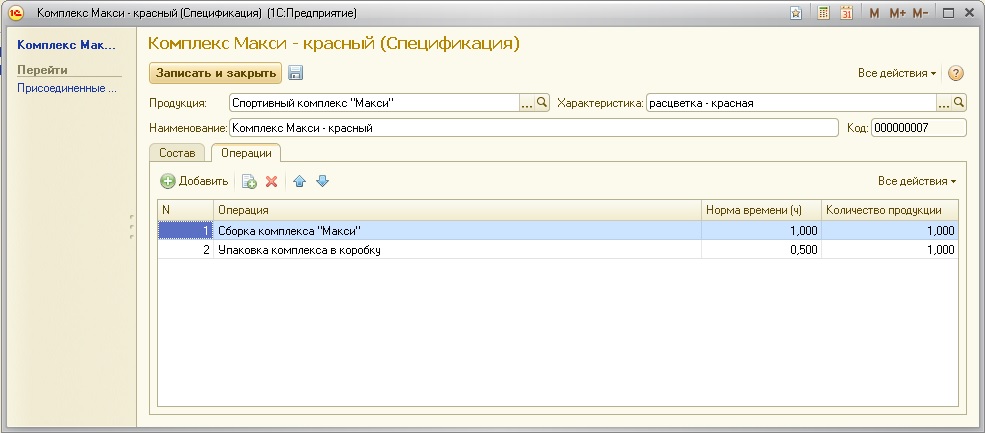Select row Сборка комплекса "Макси"
This screenshot has height=433, width=985.
click(557, 231)
